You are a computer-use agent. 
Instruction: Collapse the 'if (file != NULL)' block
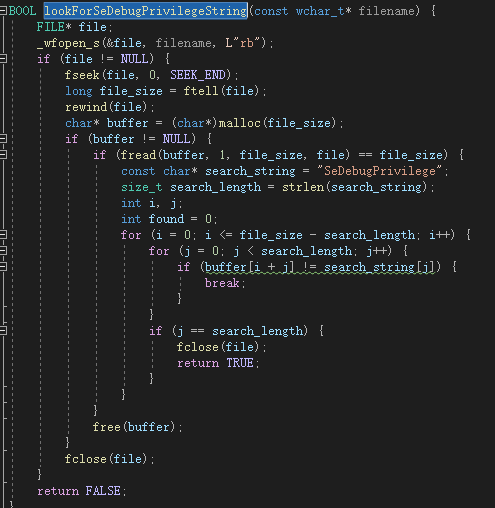coord(3,59)
